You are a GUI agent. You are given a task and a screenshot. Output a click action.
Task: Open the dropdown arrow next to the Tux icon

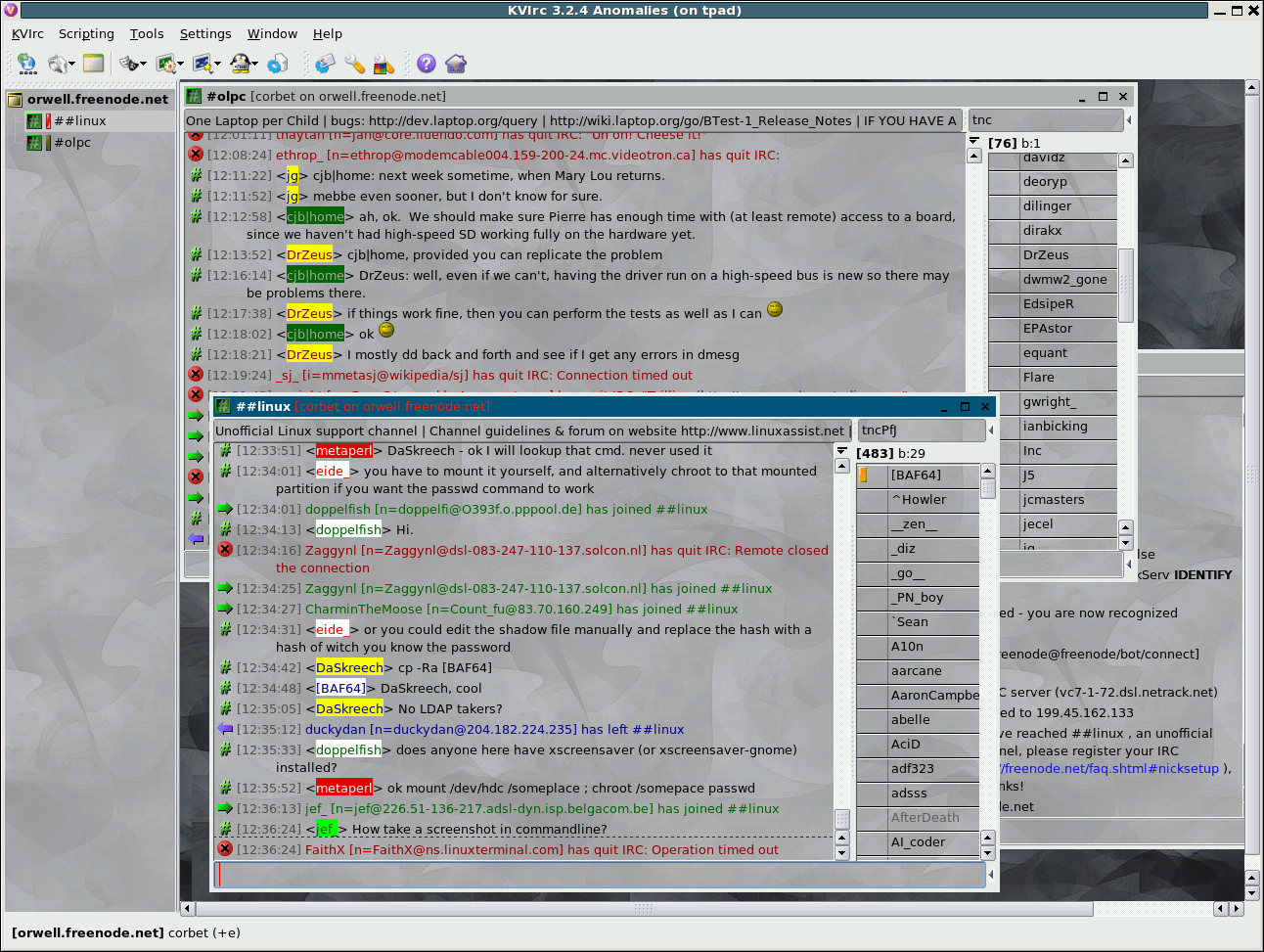[x=255, y=65]
